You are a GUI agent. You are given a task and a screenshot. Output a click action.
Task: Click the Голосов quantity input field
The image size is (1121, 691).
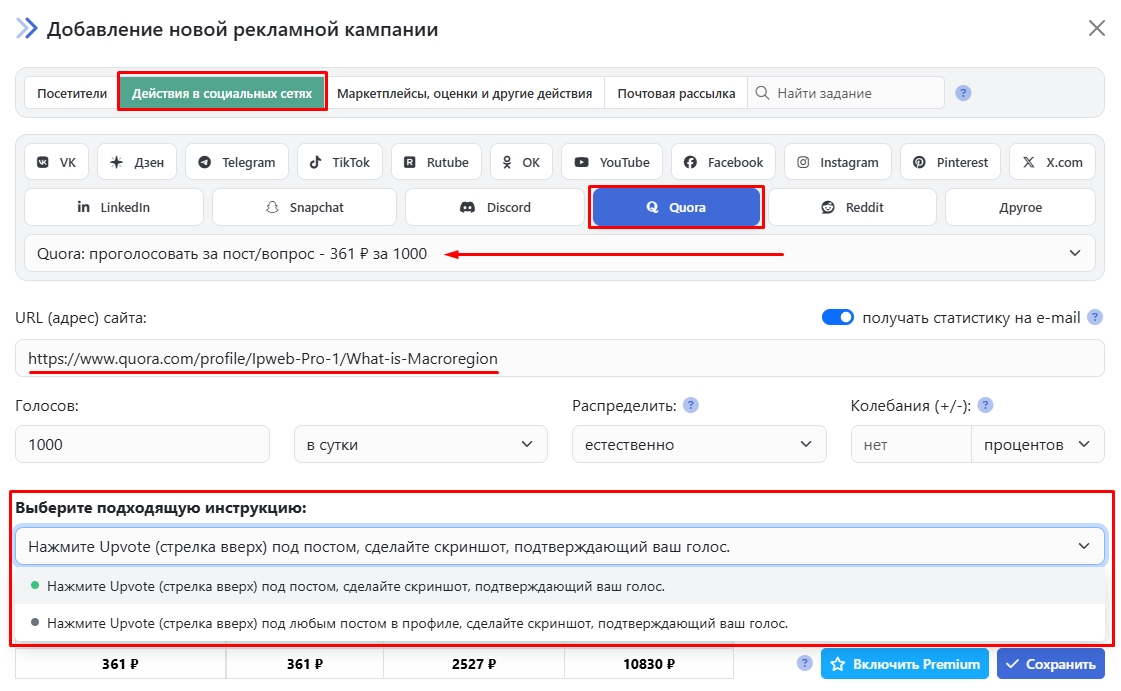point(142,445)
